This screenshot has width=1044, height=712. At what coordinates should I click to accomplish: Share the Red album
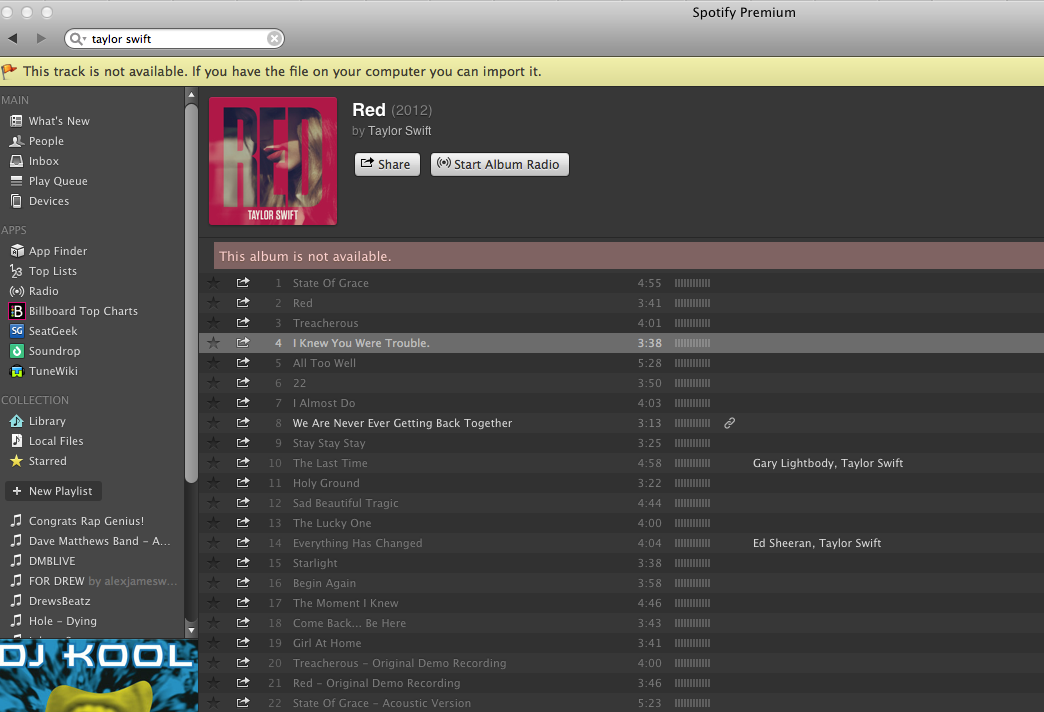tap(387, 164)
